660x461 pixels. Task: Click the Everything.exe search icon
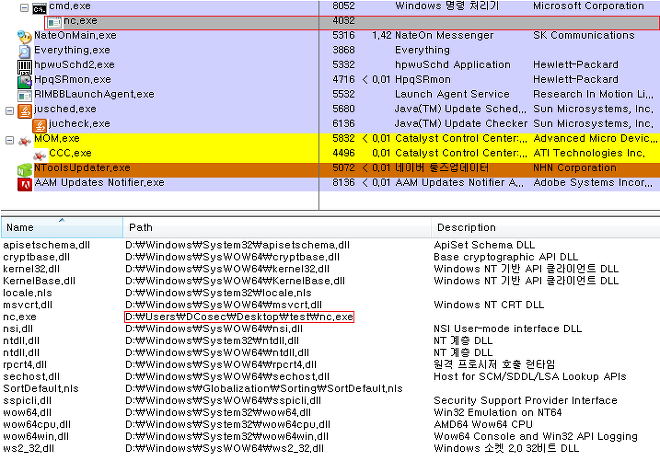[24, 51]
